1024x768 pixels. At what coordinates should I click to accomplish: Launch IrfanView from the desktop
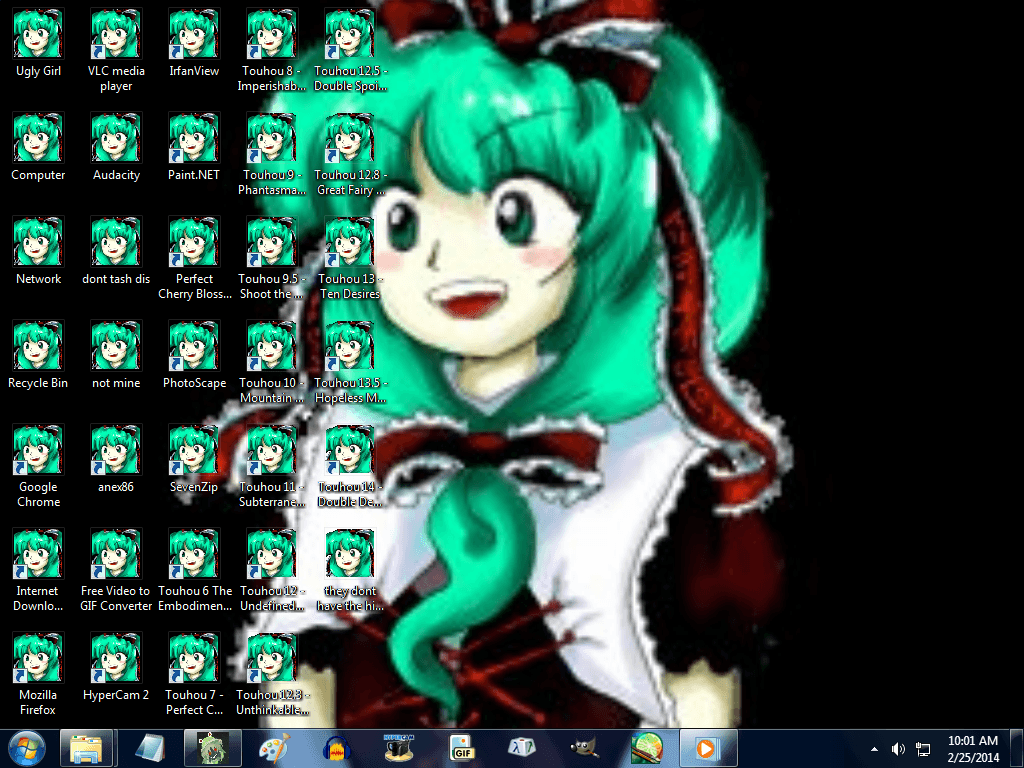193,35
